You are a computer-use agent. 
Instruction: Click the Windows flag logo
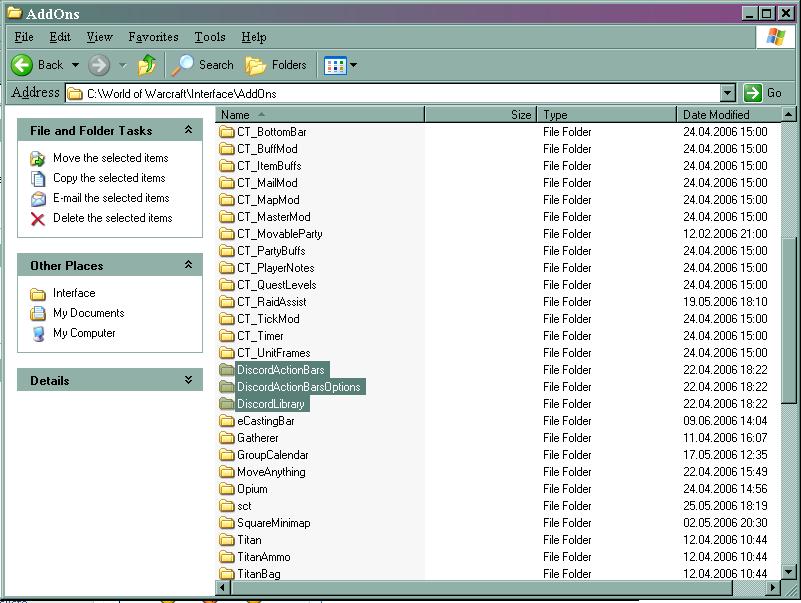point(775,37)
